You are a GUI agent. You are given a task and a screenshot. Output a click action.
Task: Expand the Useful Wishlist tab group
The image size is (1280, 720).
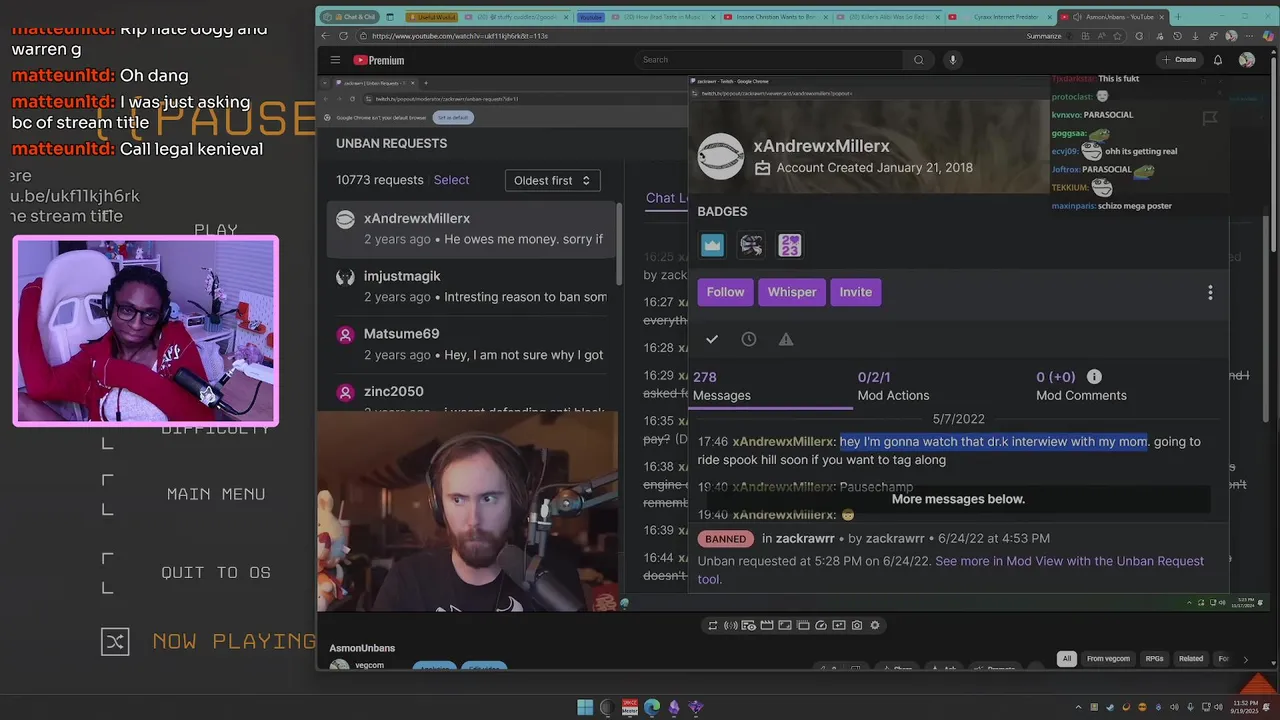click(430, 17)
